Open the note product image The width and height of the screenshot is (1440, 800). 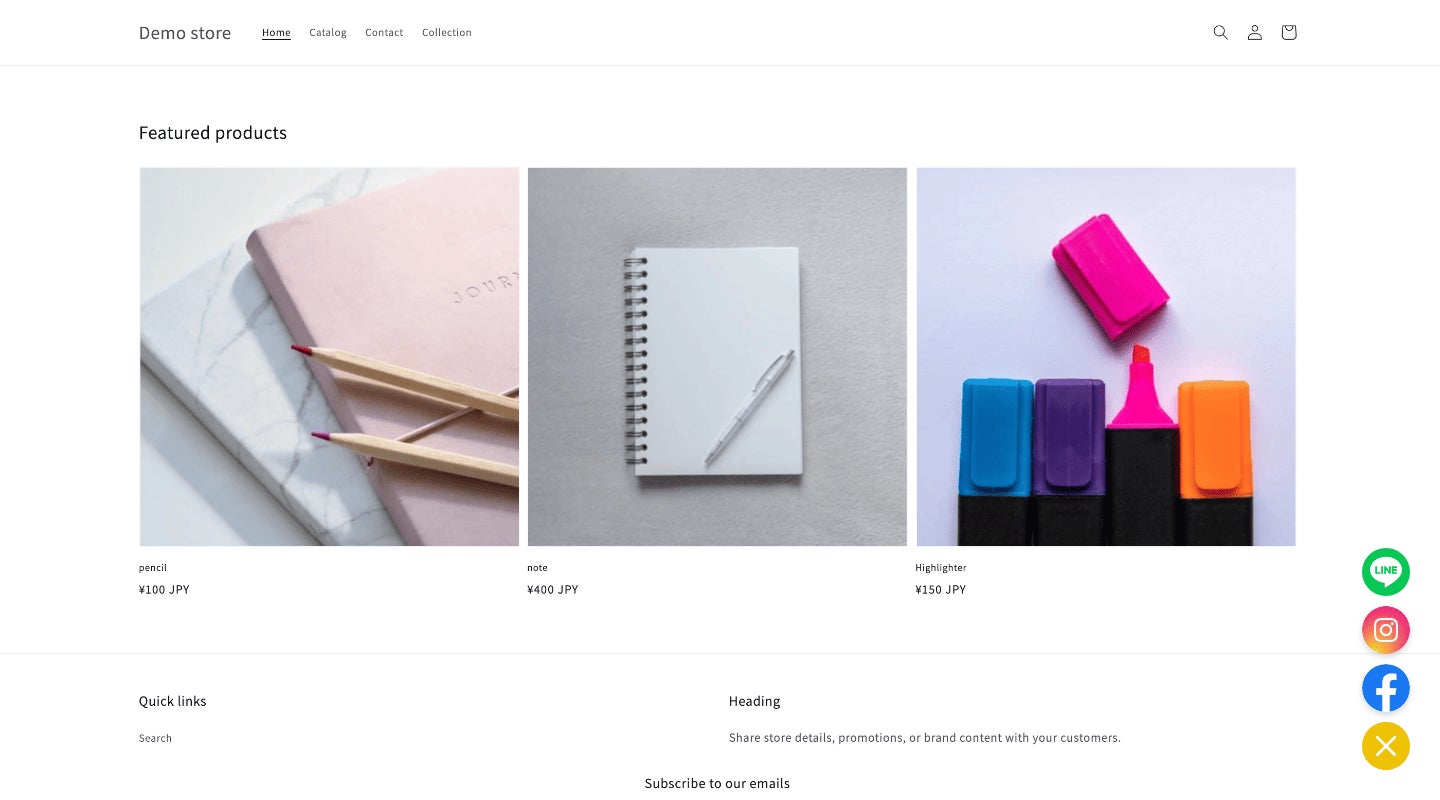coord(717,357)
